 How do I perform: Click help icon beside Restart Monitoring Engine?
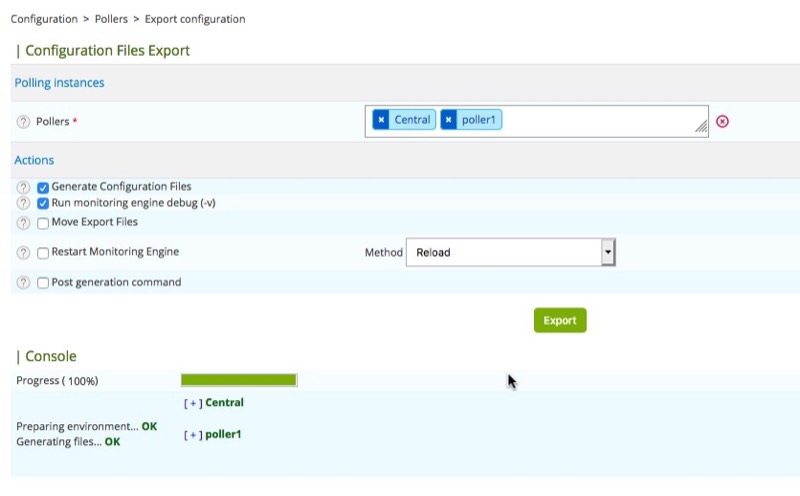[x=23, y=253]
